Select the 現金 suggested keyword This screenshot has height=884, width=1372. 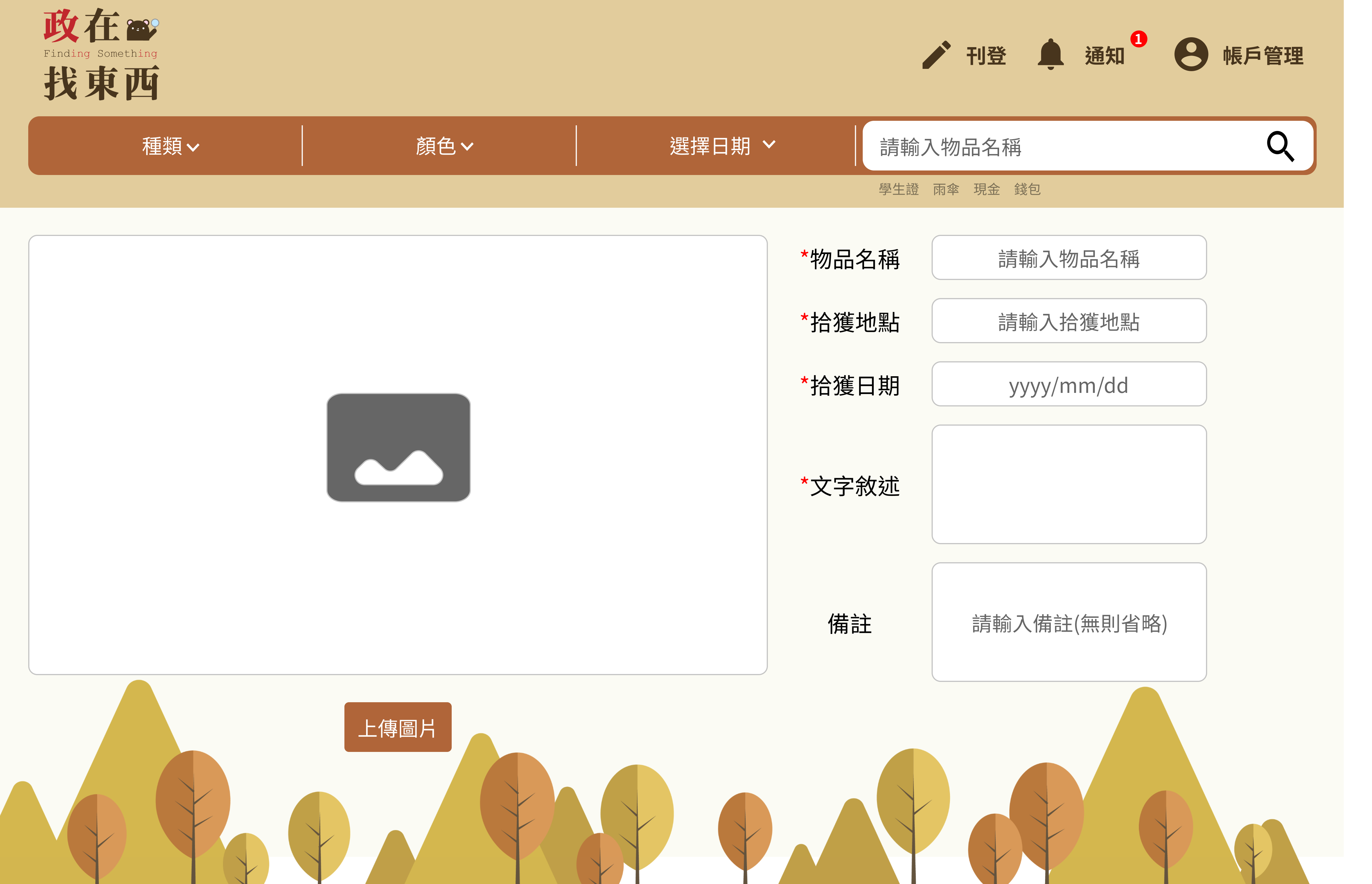pyautogui.click(x=986, y=189)
